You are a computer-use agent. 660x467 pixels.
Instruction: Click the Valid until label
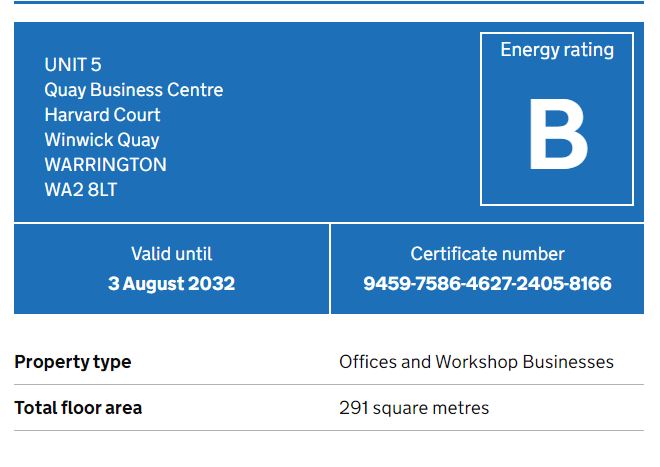(x=171, y=254)
